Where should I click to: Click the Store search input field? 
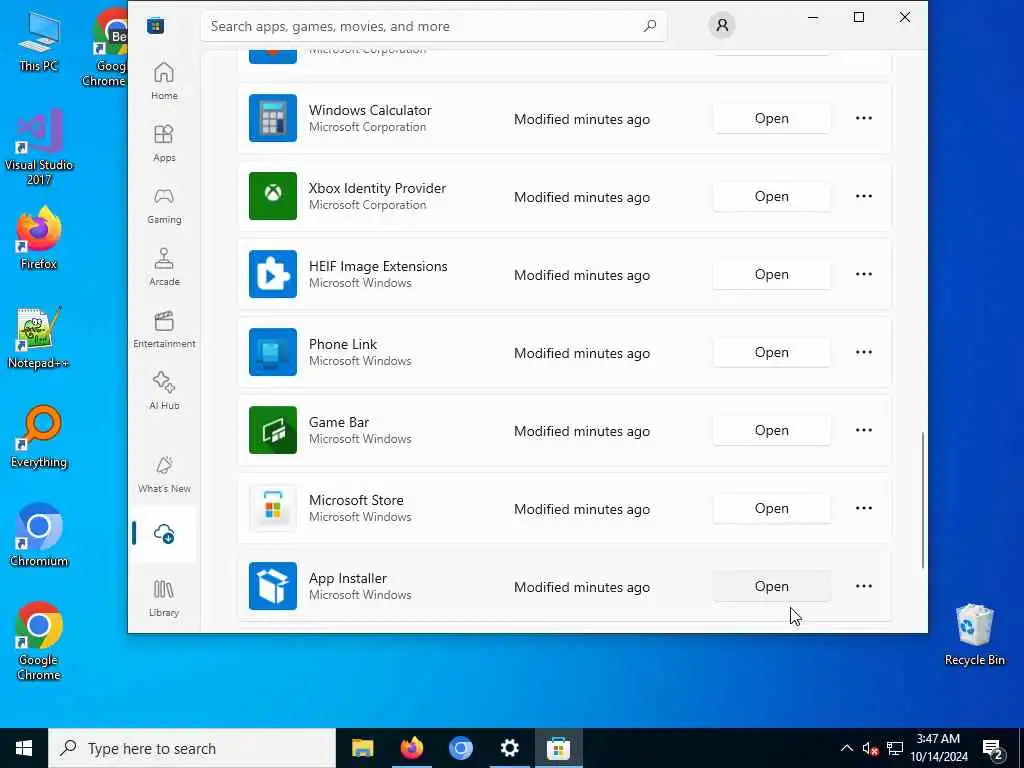(x=434, y=26)
